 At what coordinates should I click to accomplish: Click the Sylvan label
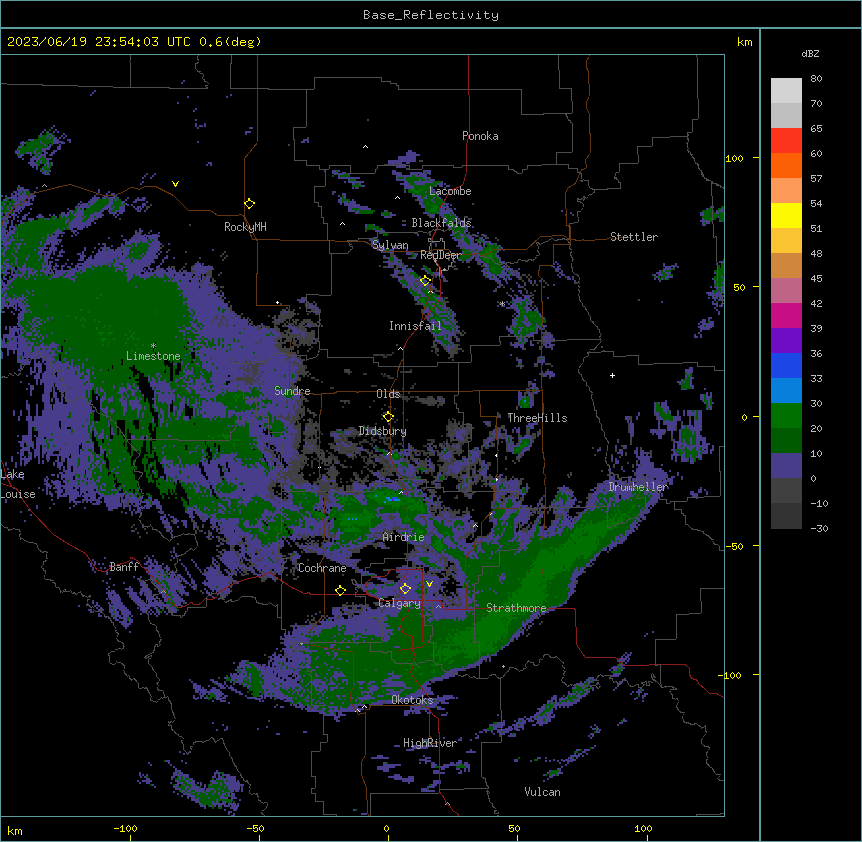coord(390,245)
